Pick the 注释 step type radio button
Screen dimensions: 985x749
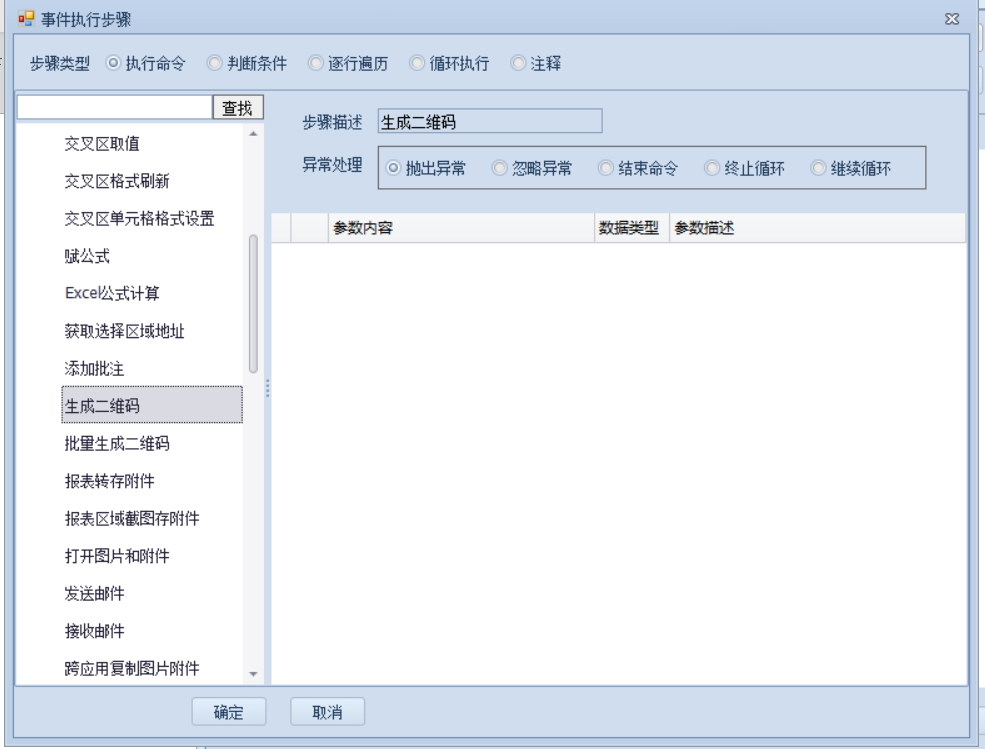coord(518,63)
